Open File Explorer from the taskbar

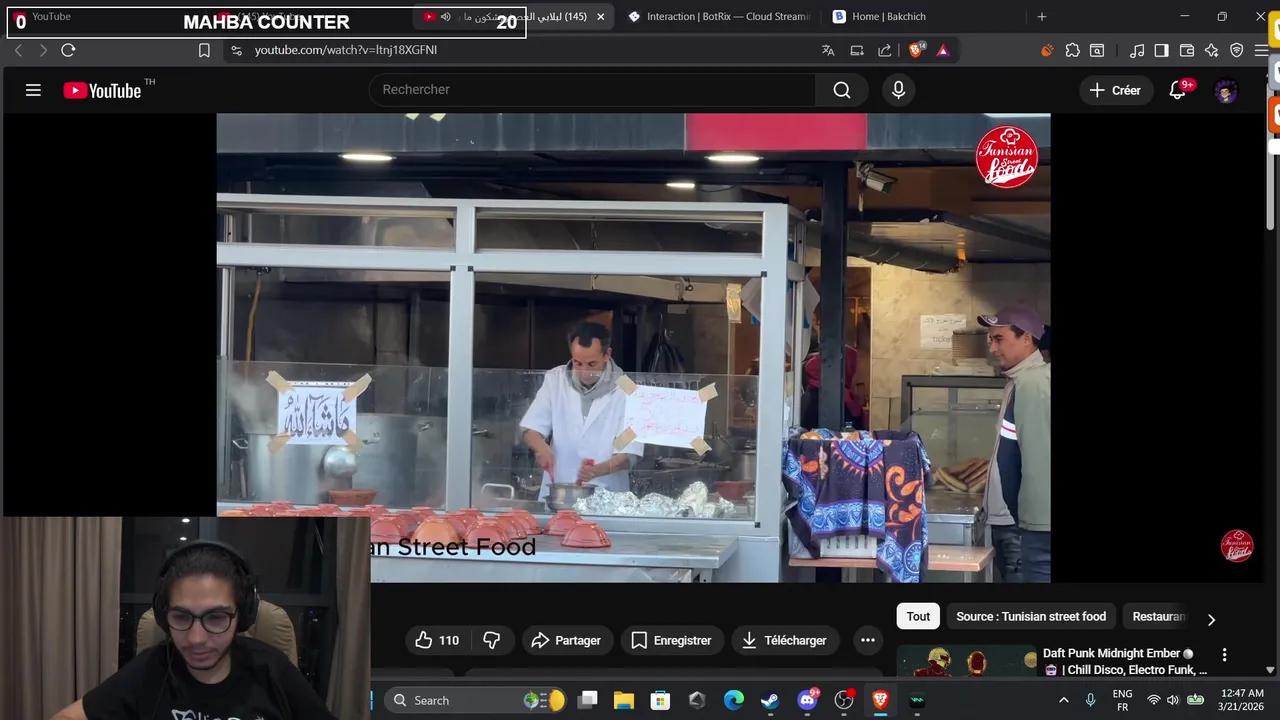[x=624, y=700]
